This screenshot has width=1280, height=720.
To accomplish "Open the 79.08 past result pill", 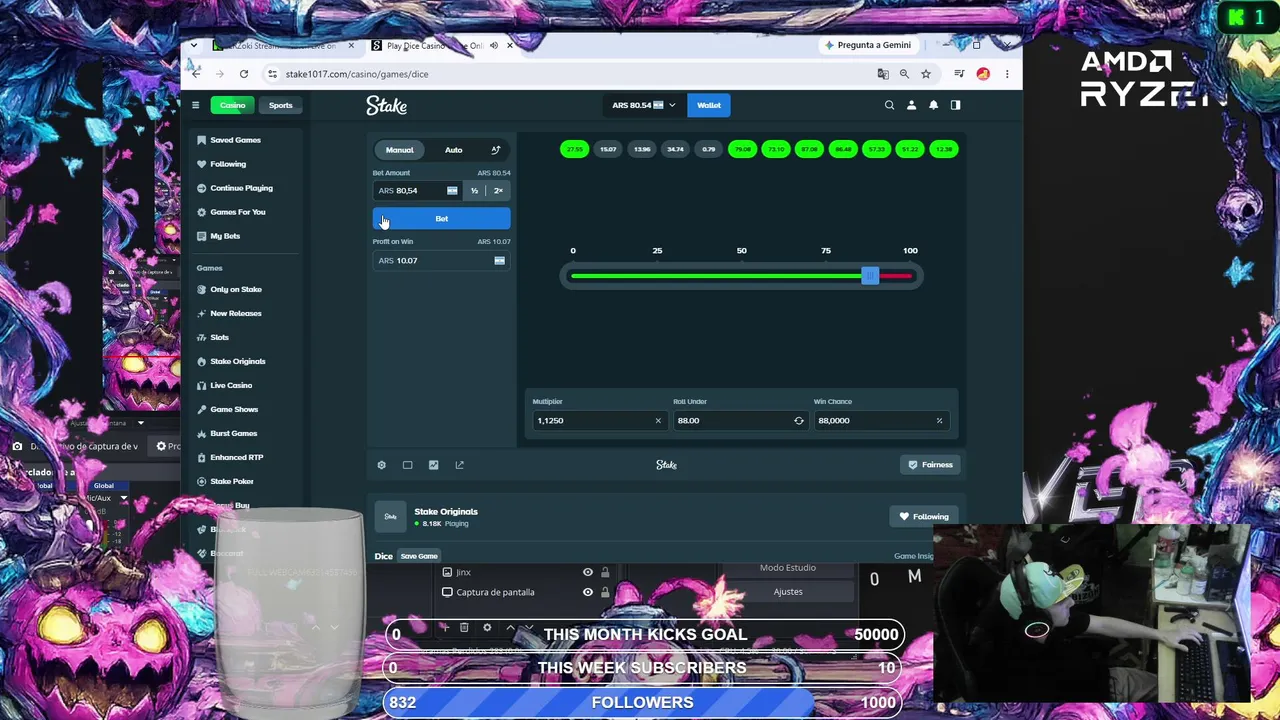I will click(x=742, y=150).
